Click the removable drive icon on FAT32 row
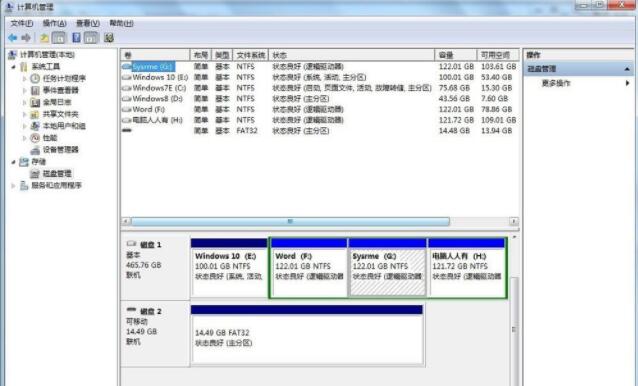Screen dimensions: 638x386 [127, 131]
